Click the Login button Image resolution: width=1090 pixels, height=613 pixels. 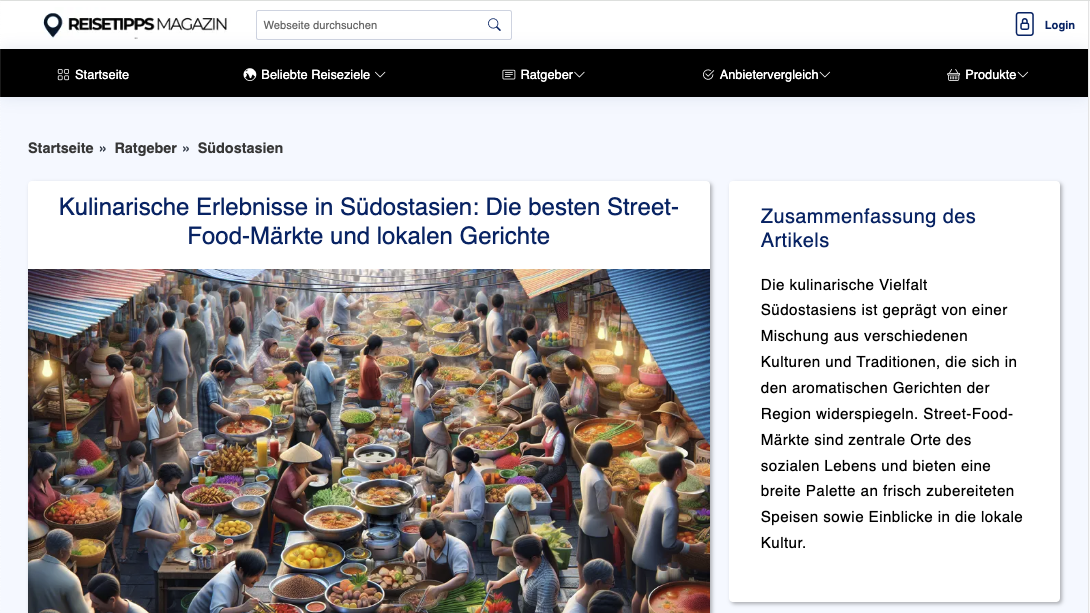1057,24
